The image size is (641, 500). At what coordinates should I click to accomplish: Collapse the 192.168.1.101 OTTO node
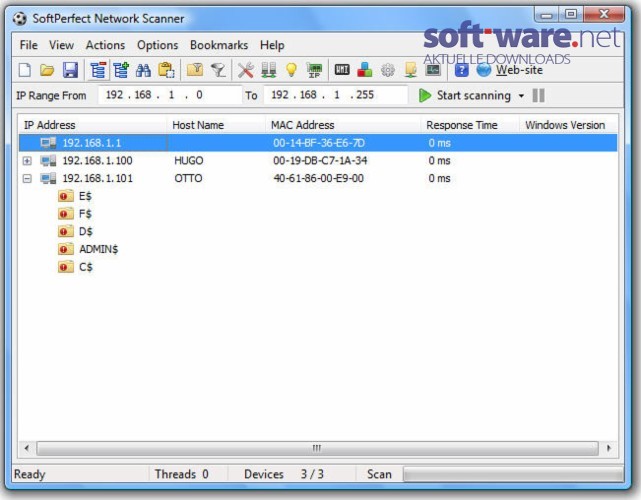[x=27, y=179]
